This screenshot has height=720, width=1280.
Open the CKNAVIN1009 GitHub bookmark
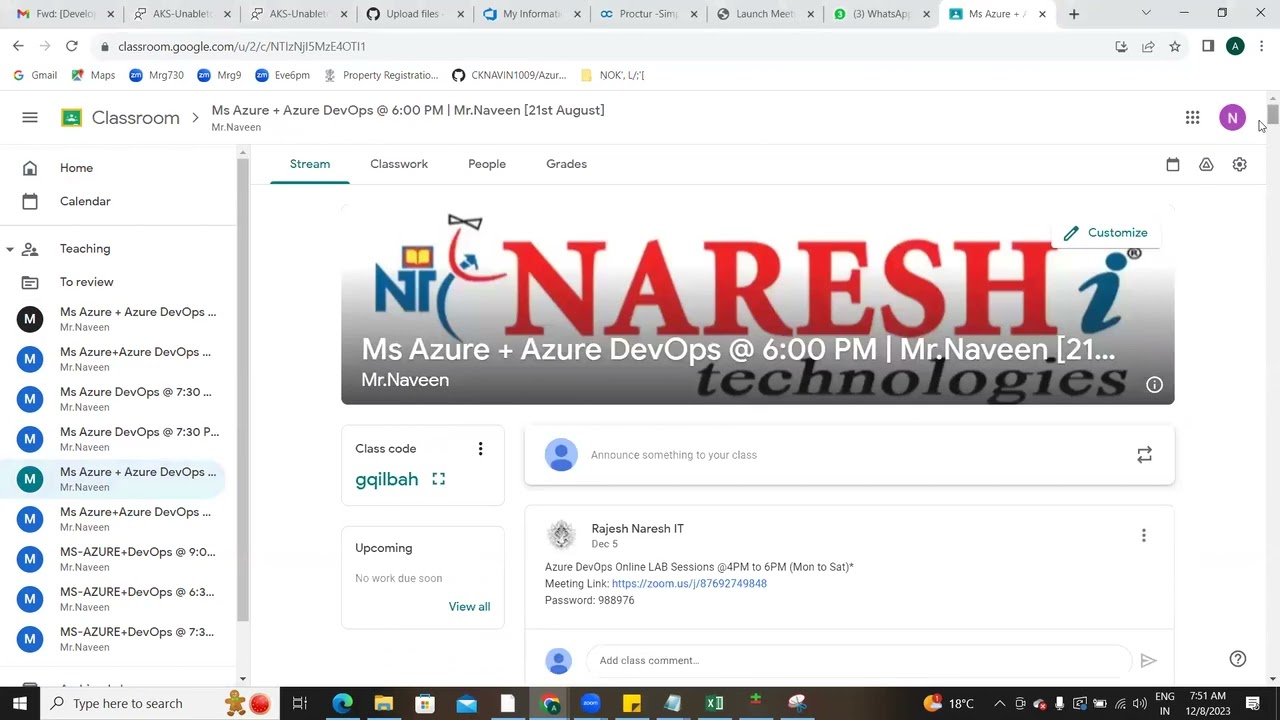click(x=509, y=75)
